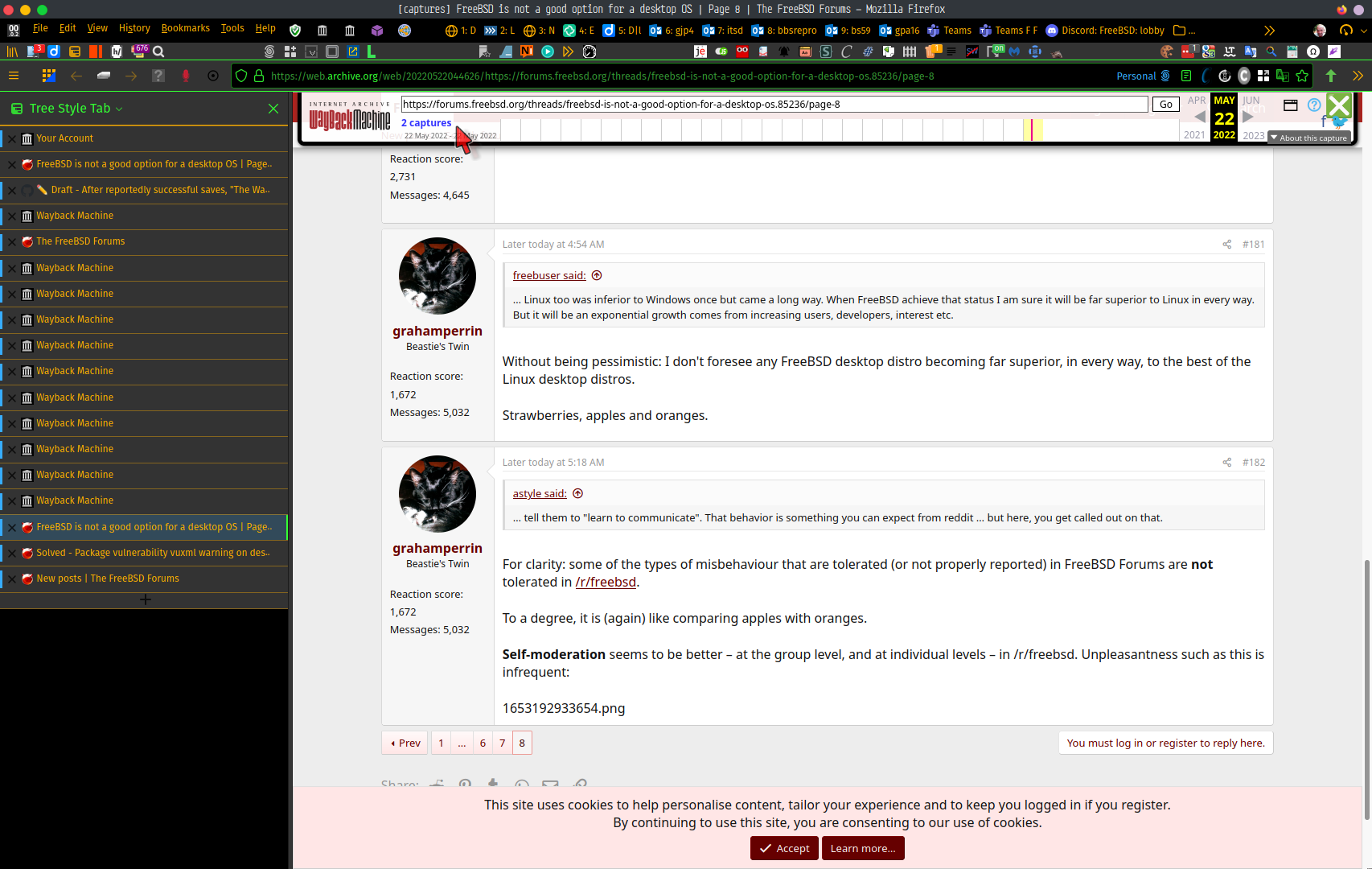Click the share icon on post #181

point(1226,245)
